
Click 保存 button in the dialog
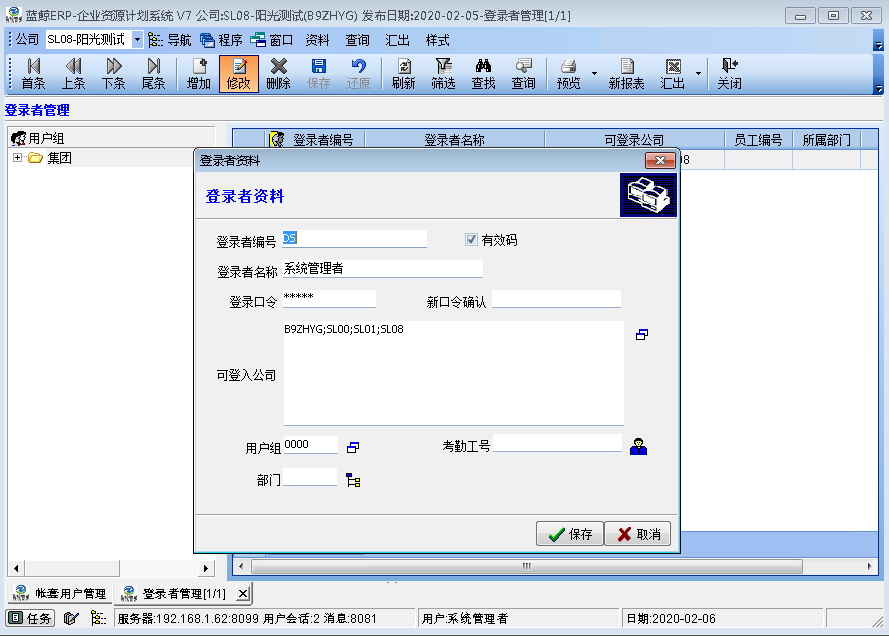(x=570, y=534)
